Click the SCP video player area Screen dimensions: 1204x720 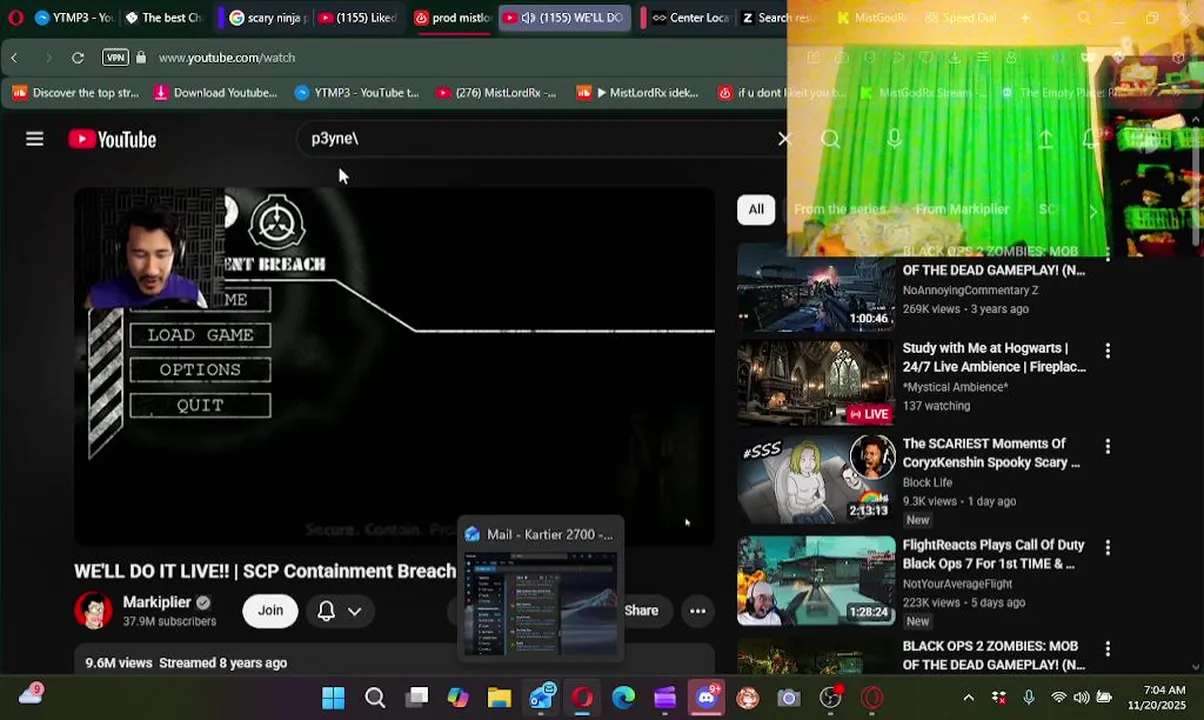[395, 367]
